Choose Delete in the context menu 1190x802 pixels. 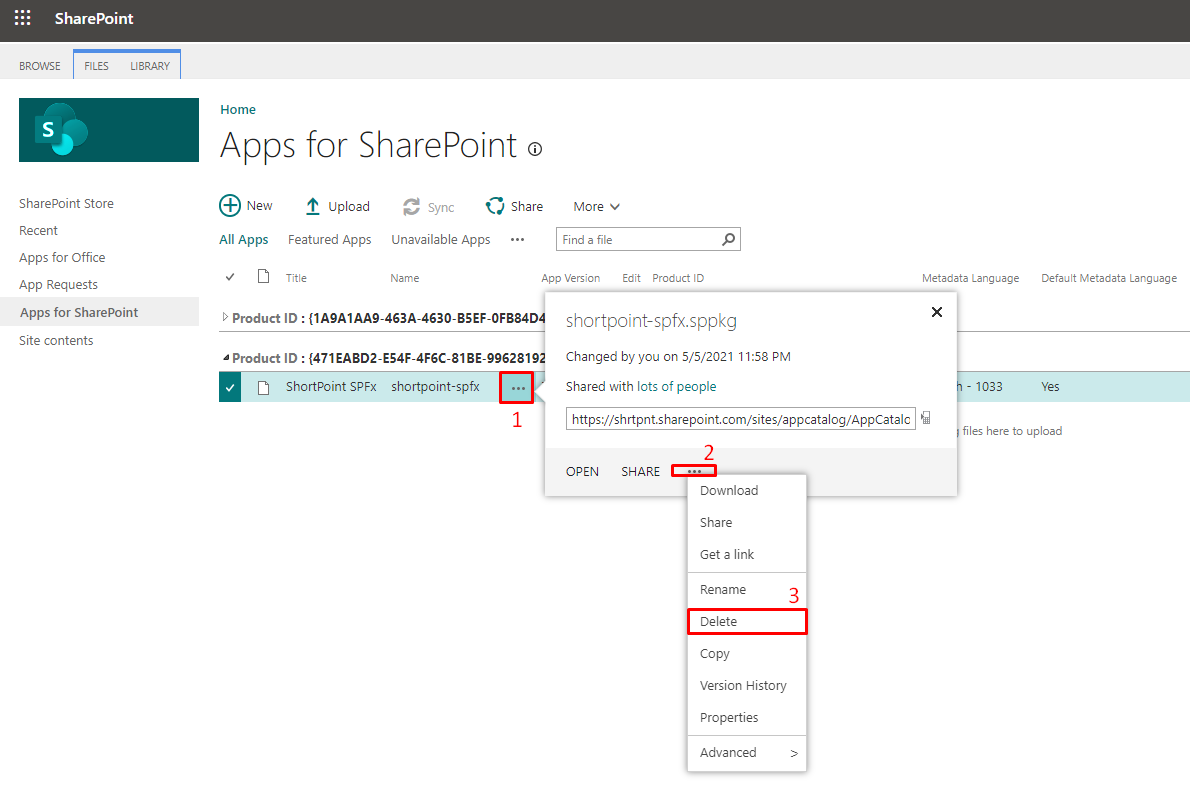[x=747, y=621]
